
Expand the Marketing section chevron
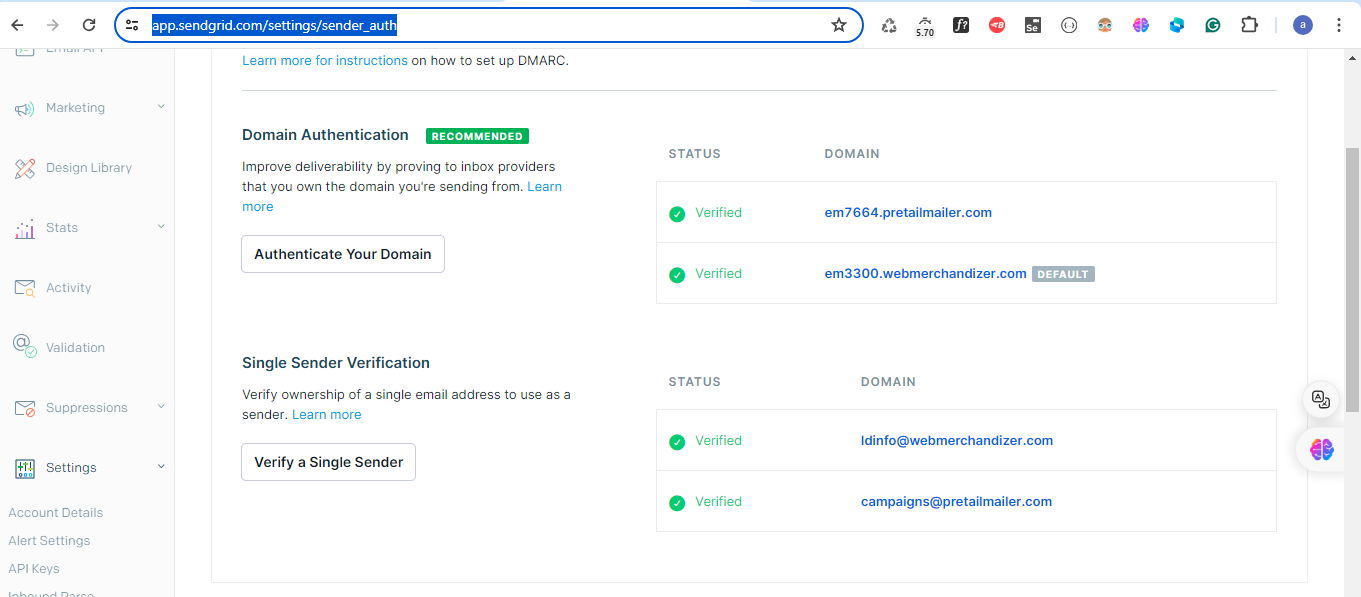pos(161,107)
